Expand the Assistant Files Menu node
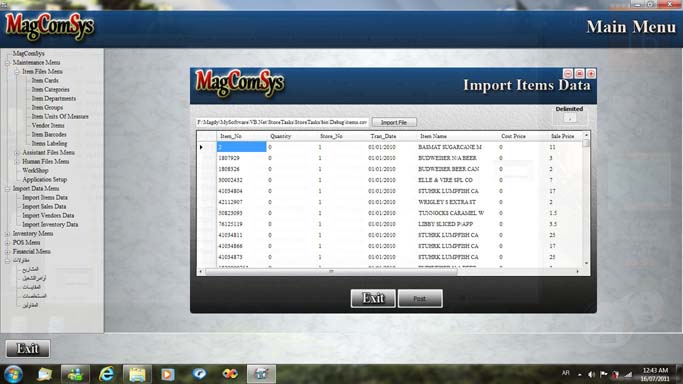This screenshot has width=683, height=384. pyautogui.click(x=17, y=153)
